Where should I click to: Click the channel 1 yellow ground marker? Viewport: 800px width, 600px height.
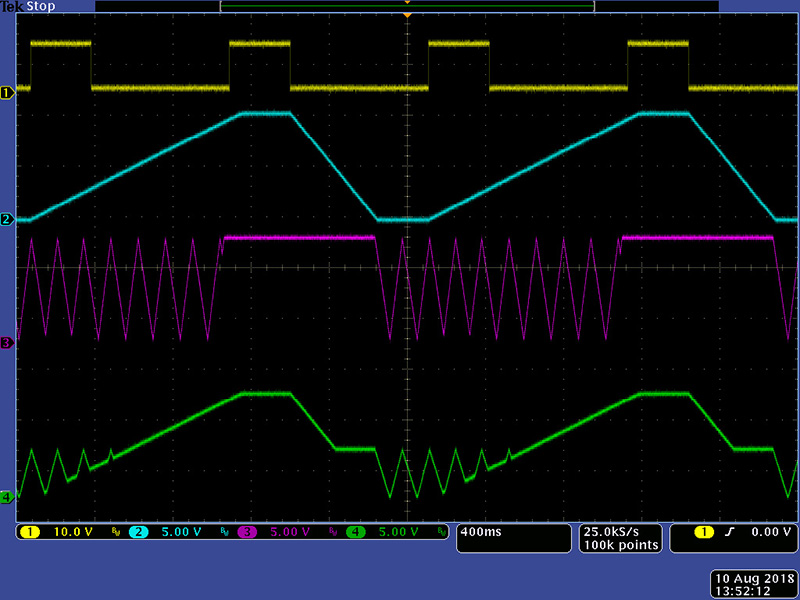pos(7,92)
